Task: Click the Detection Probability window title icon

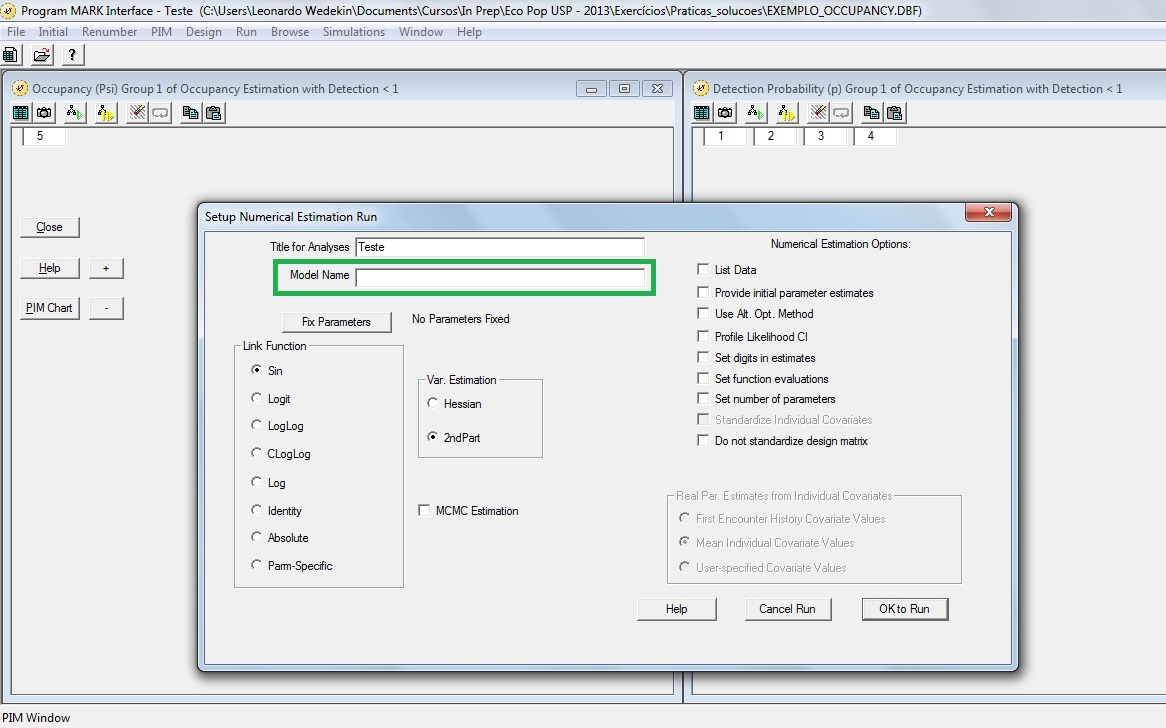Action: [x=700, y=88]
